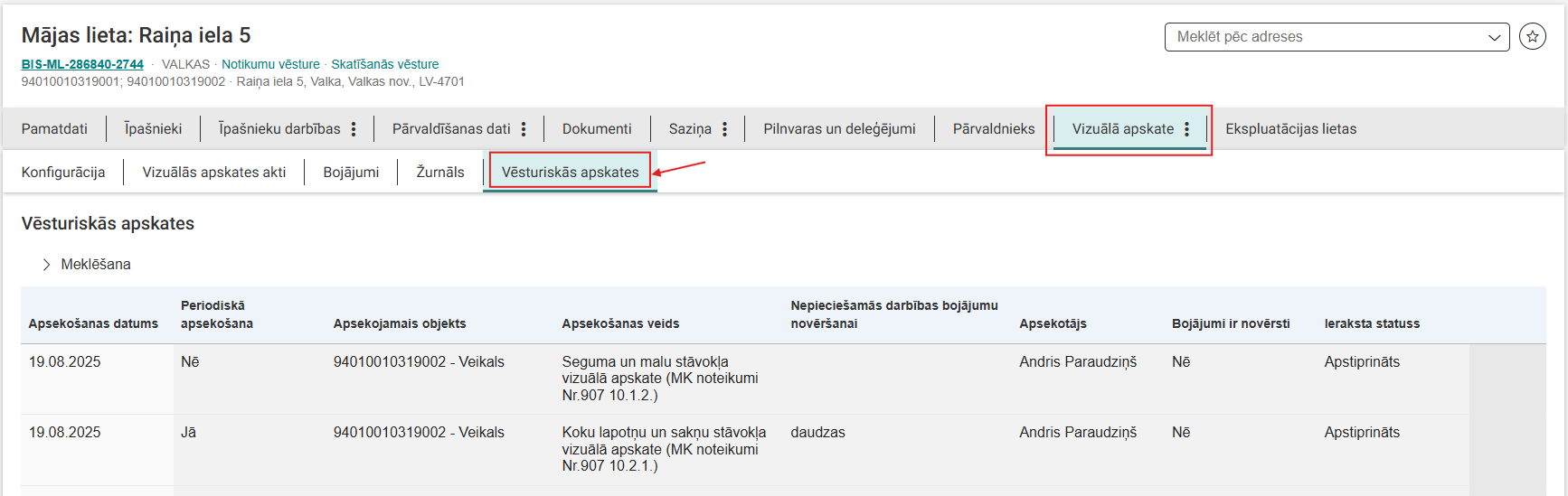Click the star favorite icon

tap(1532, 37)
